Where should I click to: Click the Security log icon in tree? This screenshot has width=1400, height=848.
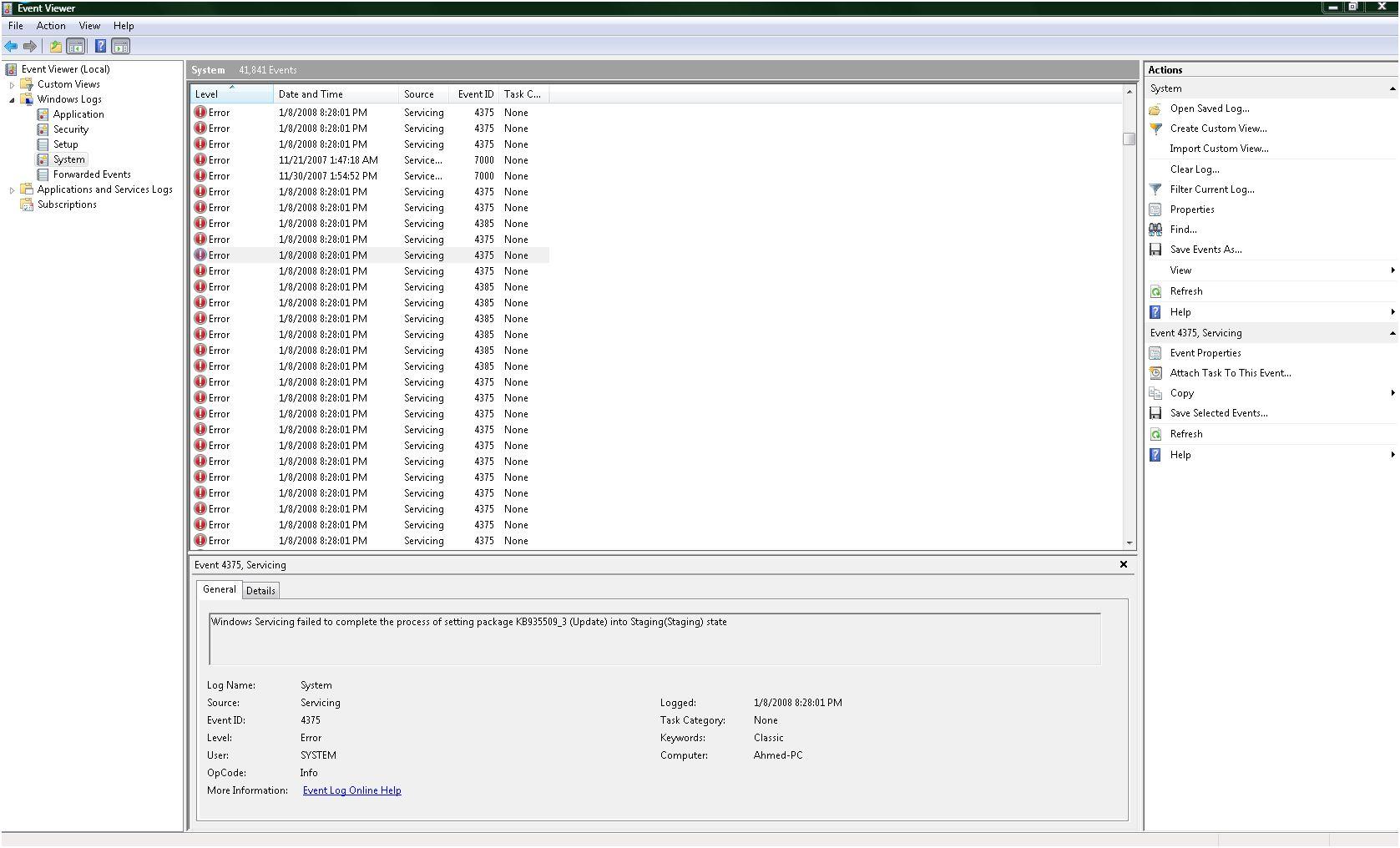[43, 129]
